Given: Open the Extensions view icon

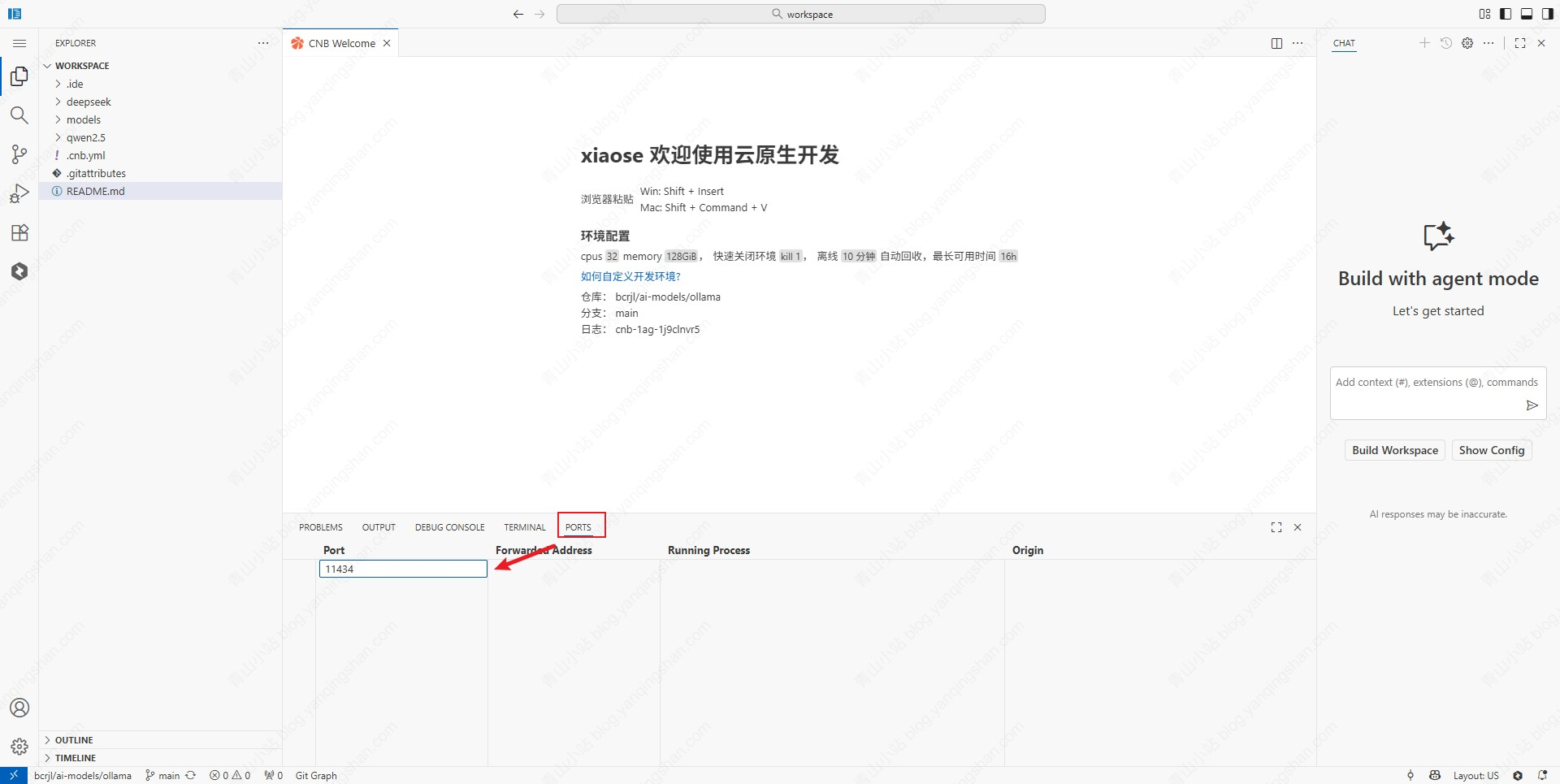Looking at the screenshot, I should point(19,233).
